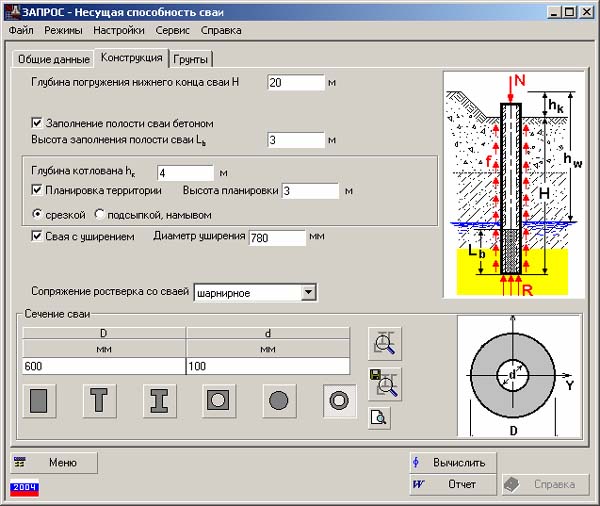Open the Режимы menu
600x506 pixels.
[62, 30]
